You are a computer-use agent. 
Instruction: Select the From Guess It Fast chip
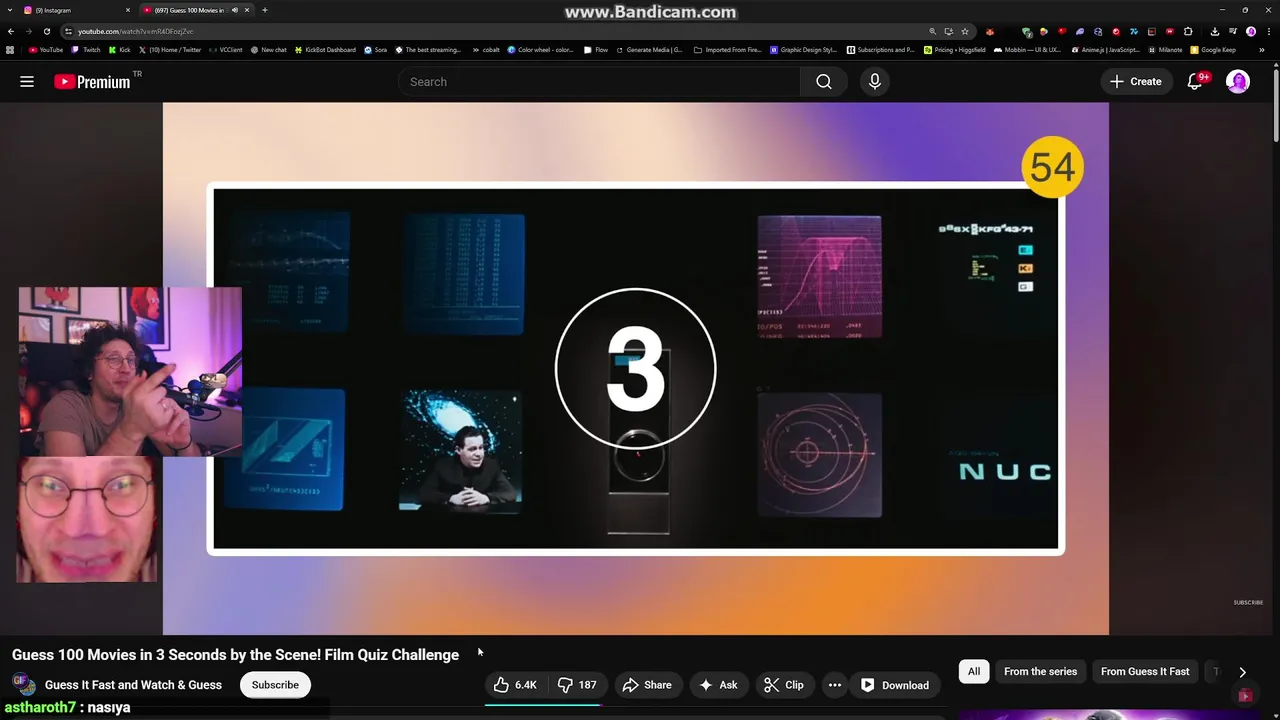click(1145, 672)
